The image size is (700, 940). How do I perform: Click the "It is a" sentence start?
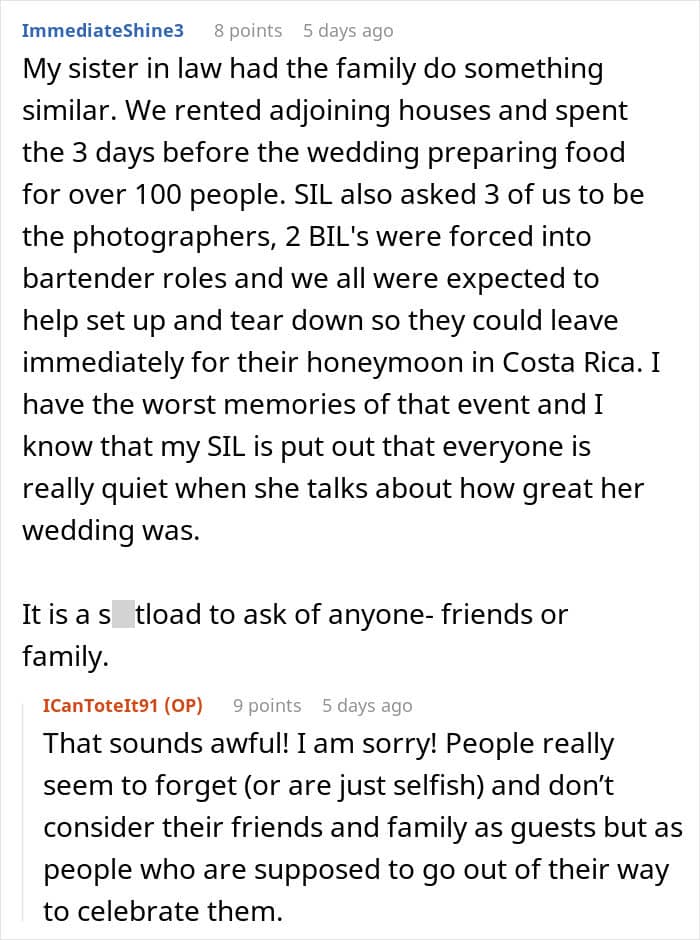pyautogui.click(x=58, y=614)
